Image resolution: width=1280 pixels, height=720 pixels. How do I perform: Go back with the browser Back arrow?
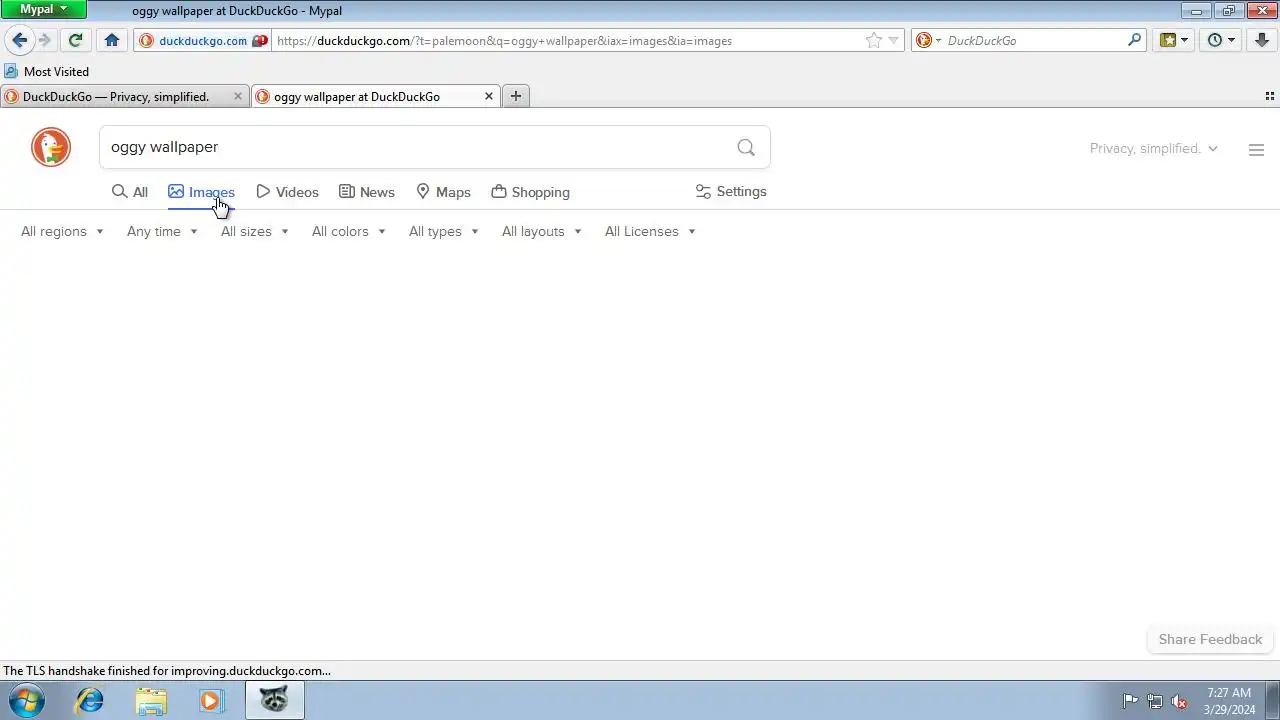[x=19, y=41]
